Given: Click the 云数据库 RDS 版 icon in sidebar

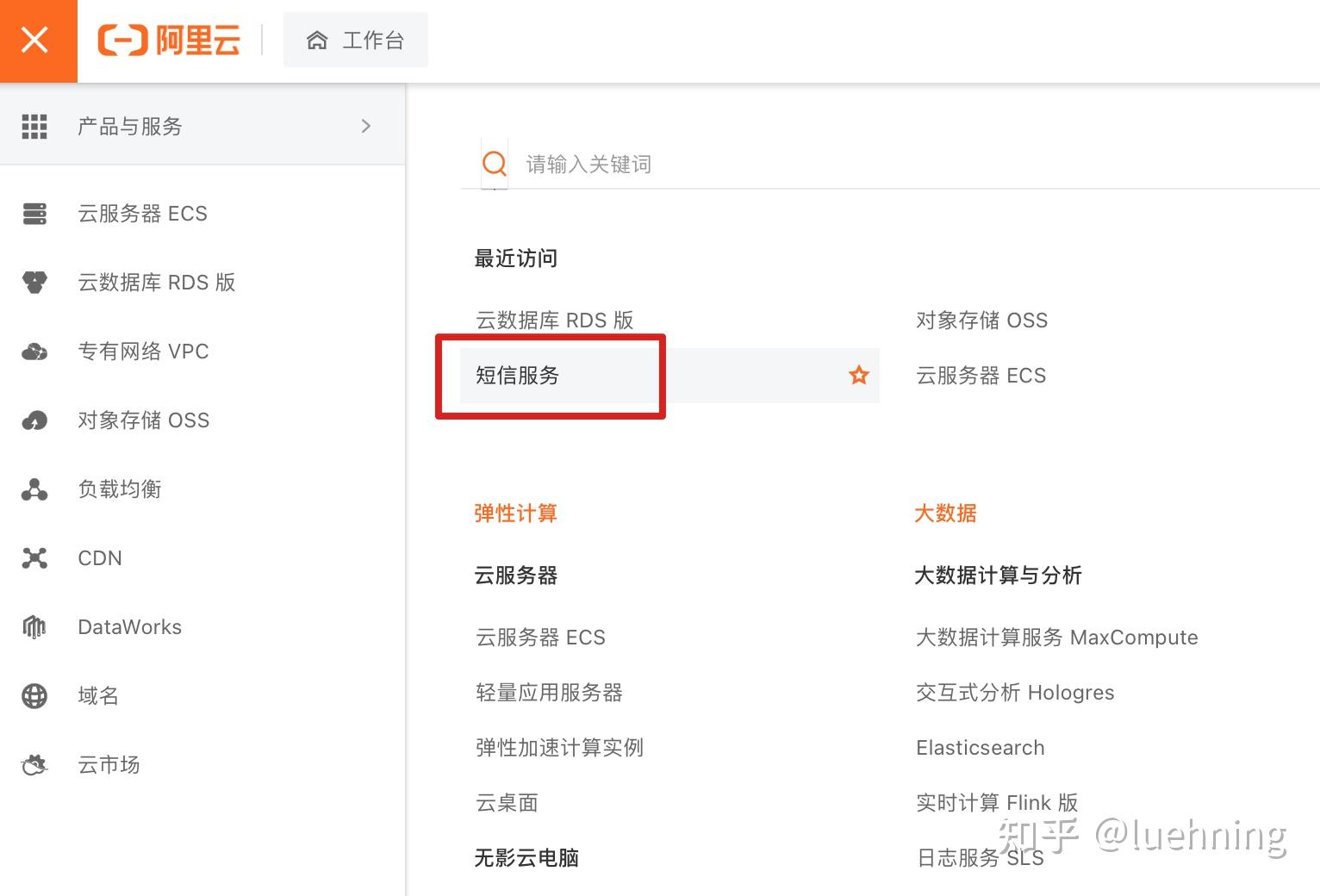Looking at the screenshot, I should tap(34, 283).
